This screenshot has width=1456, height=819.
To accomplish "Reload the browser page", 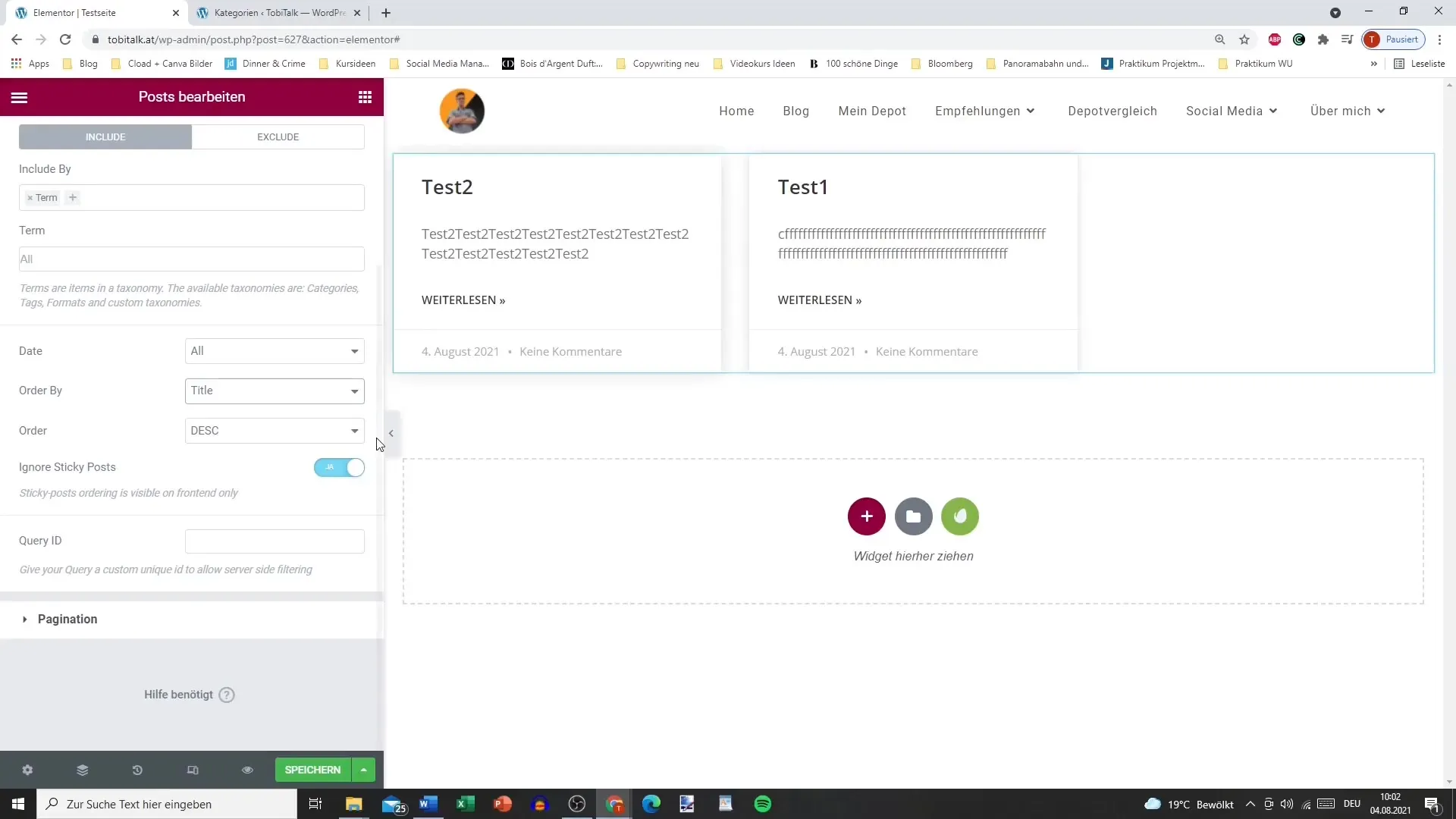I will tap(65, 39).
